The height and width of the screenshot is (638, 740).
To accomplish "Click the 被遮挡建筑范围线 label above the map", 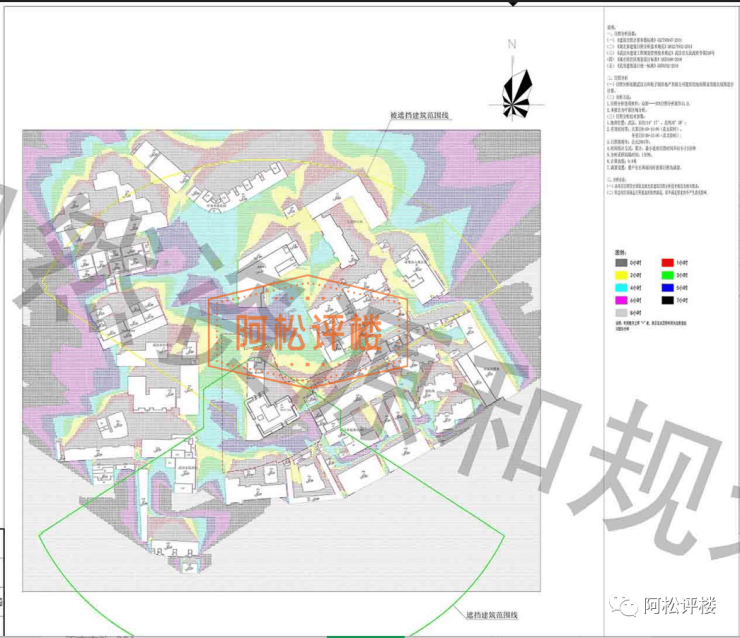I will click(418, 116).
